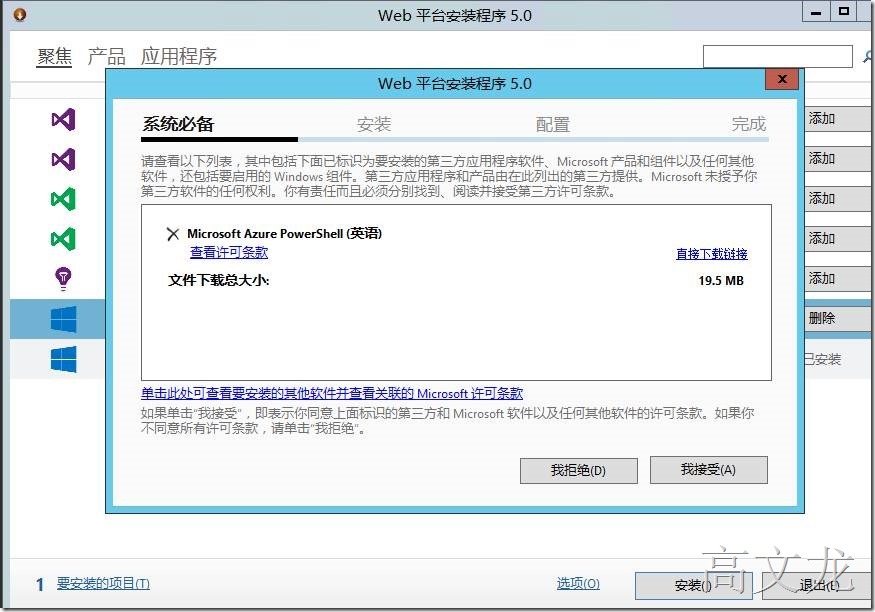Click 添加 for the lightbulb product row
The width and height of the screenshot is (875, 612).
coord(838,278)
